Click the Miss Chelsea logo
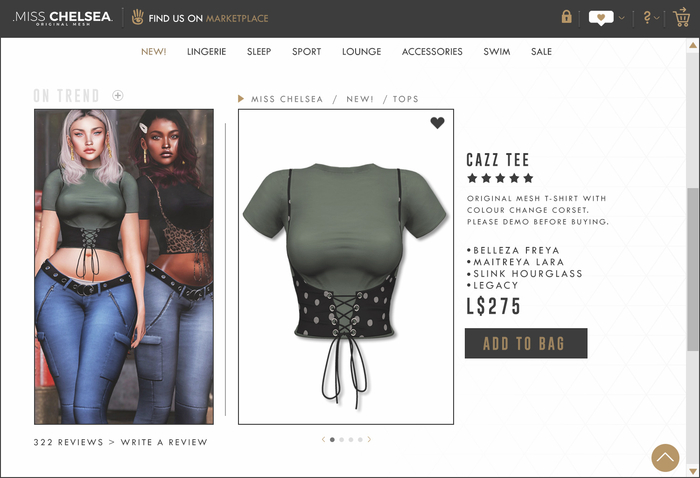This screenshot has width=700, height=478. (x=62, y=18)
